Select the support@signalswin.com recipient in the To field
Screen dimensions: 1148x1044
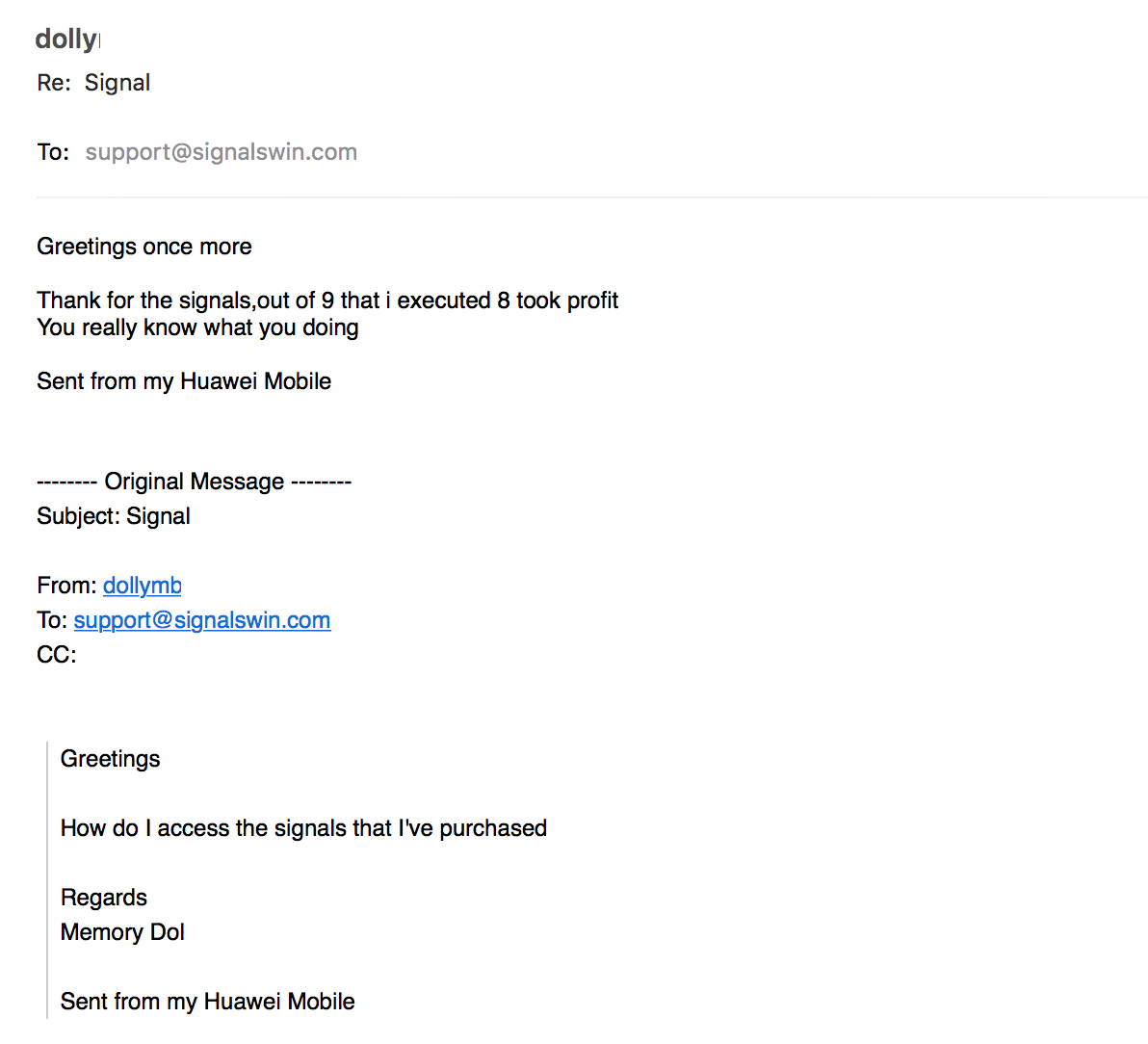[x=222, y=152]
